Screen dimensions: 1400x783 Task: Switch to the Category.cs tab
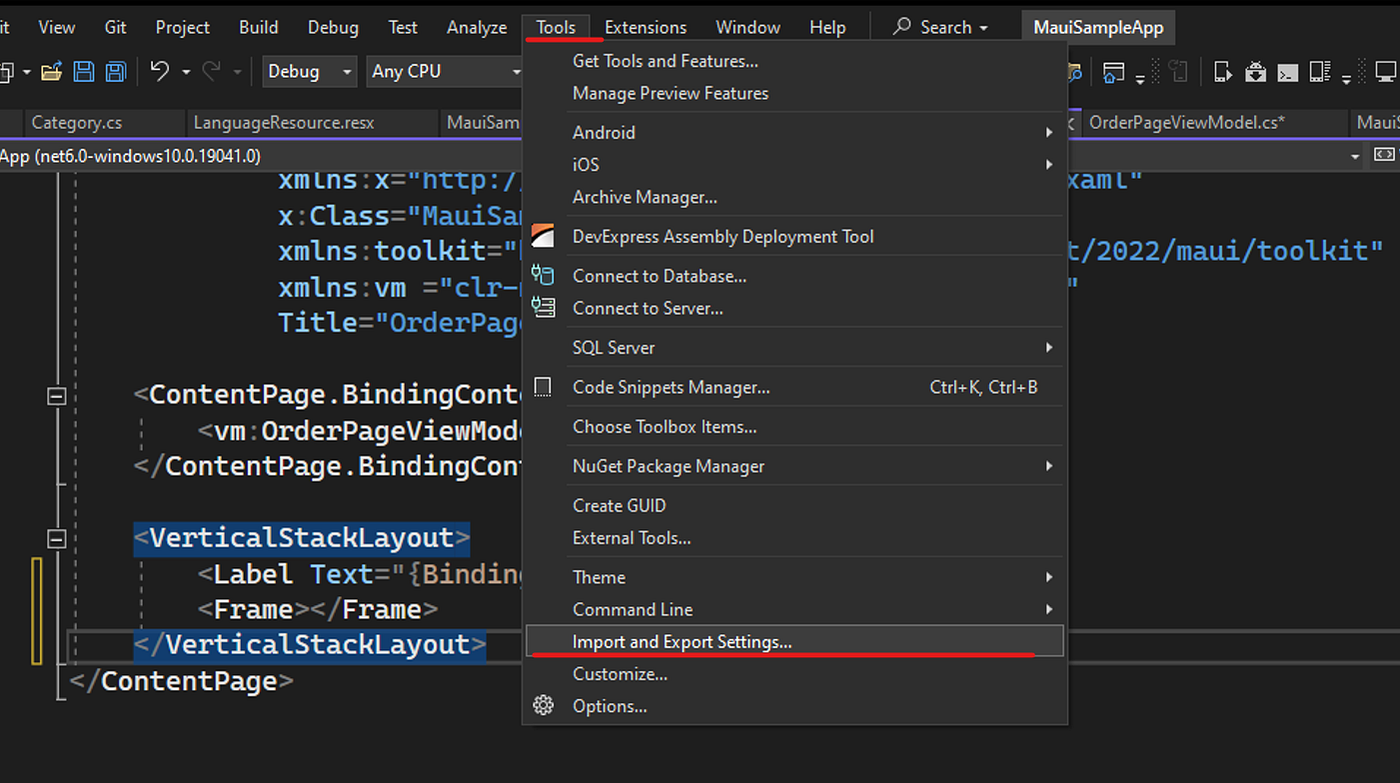[78, 122]
